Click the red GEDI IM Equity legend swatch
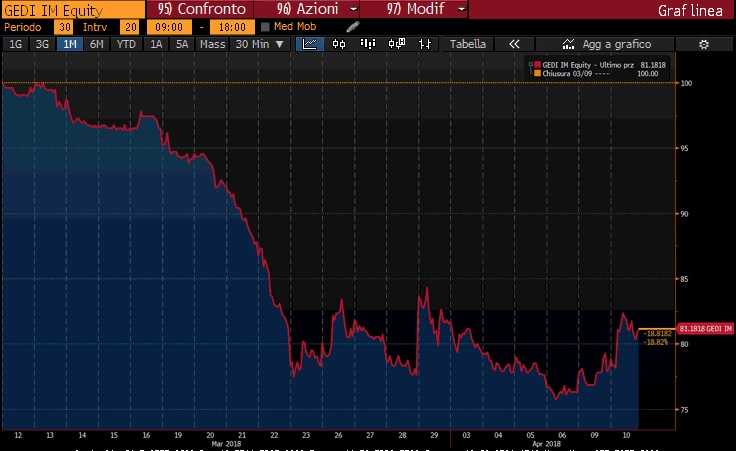Screen dimensions: 736x451 (537, 65)
